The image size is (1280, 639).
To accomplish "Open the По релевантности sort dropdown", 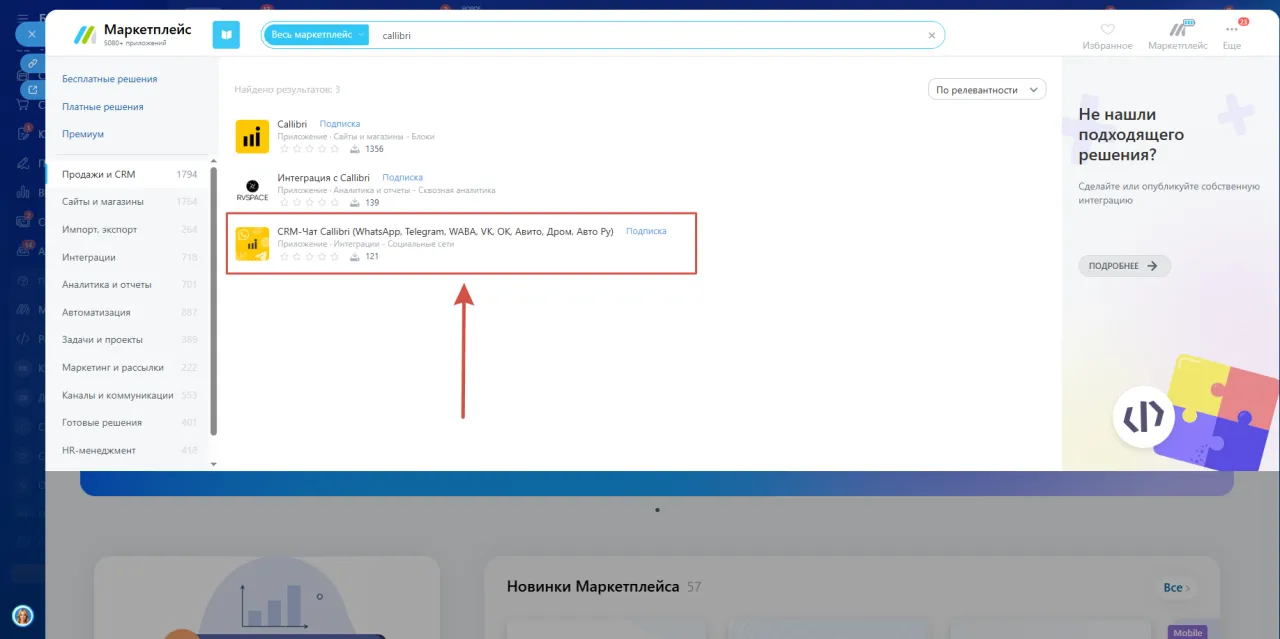I will point(986,90).
